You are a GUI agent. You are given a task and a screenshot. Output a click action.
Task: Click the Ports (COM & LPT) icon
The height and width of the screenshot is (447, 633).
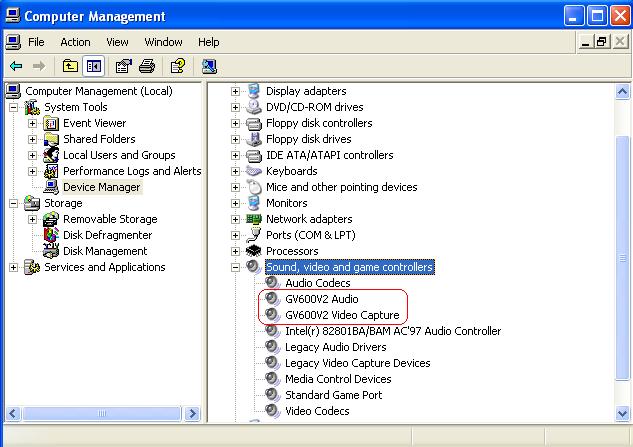point(254,235)
